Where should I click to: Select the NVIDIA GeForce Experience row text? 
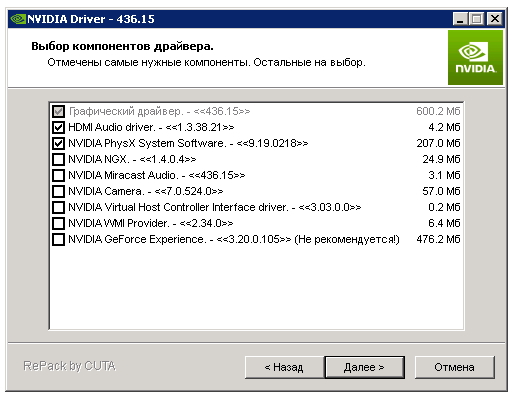(234, 239)
